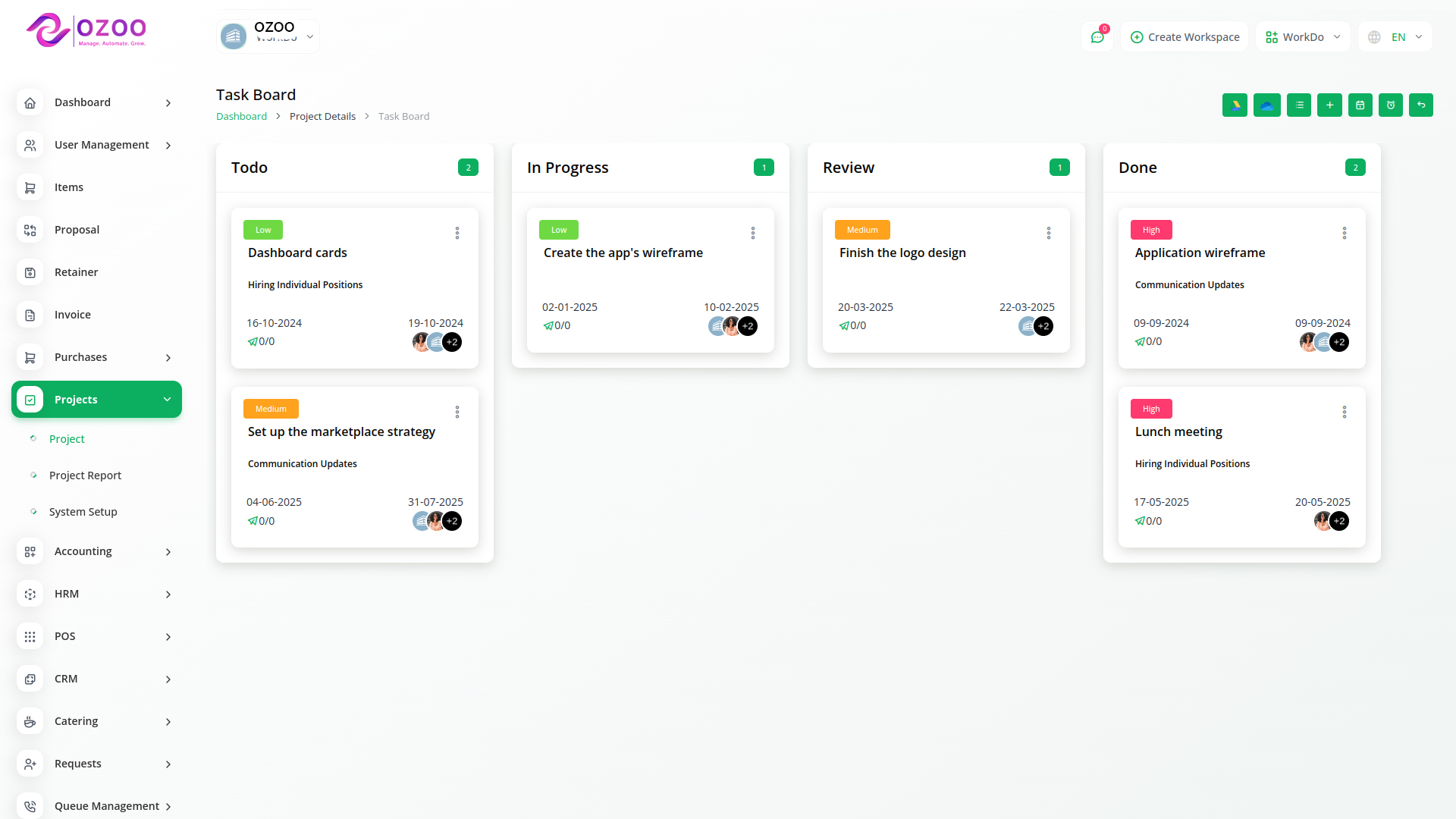Click the back arrow icon button
1456x819 pixels.
(x=1421, y=105)
